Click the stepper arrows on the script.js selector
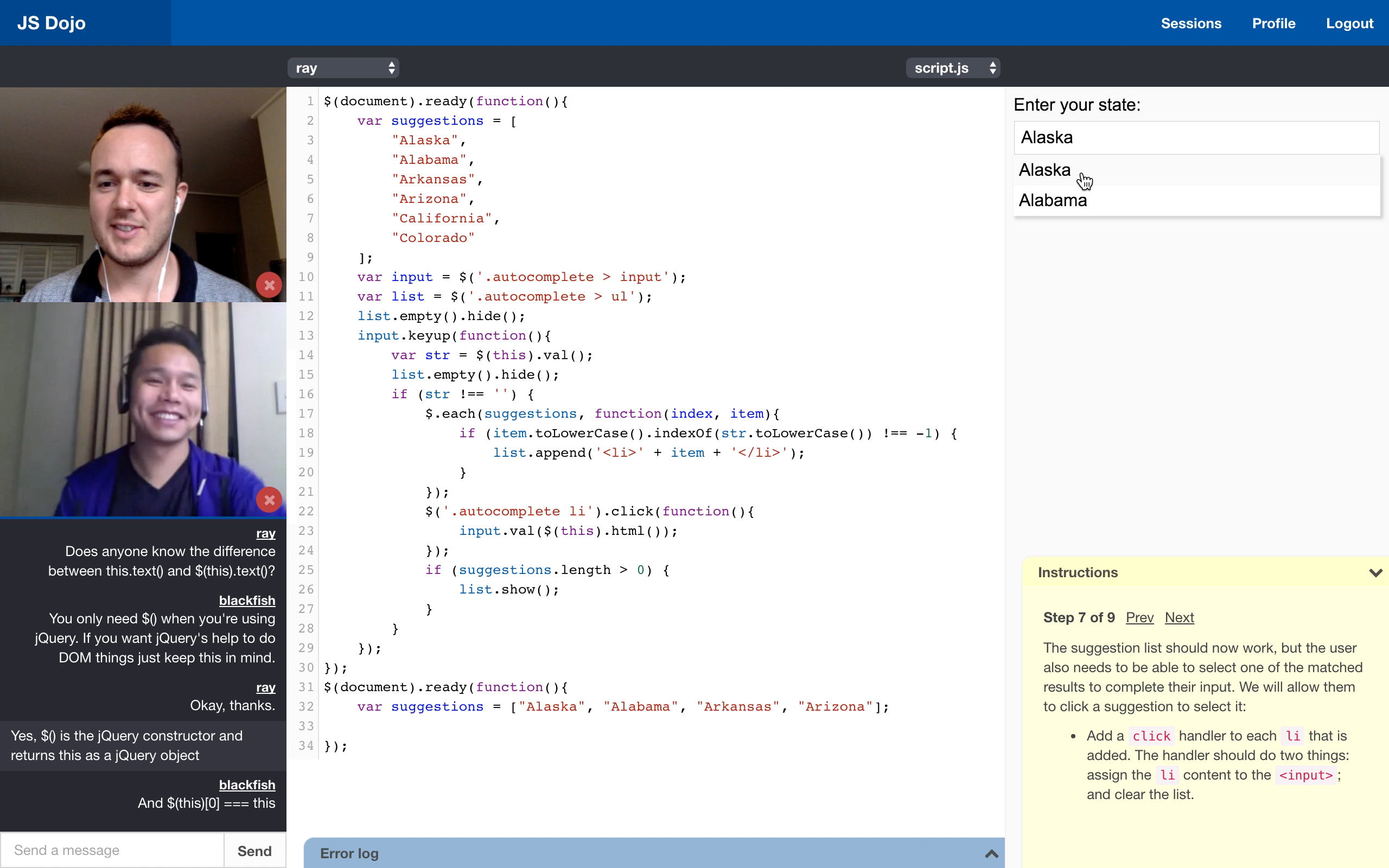The width and height of the screenshot is (1389, 868). tap(992, 67)
